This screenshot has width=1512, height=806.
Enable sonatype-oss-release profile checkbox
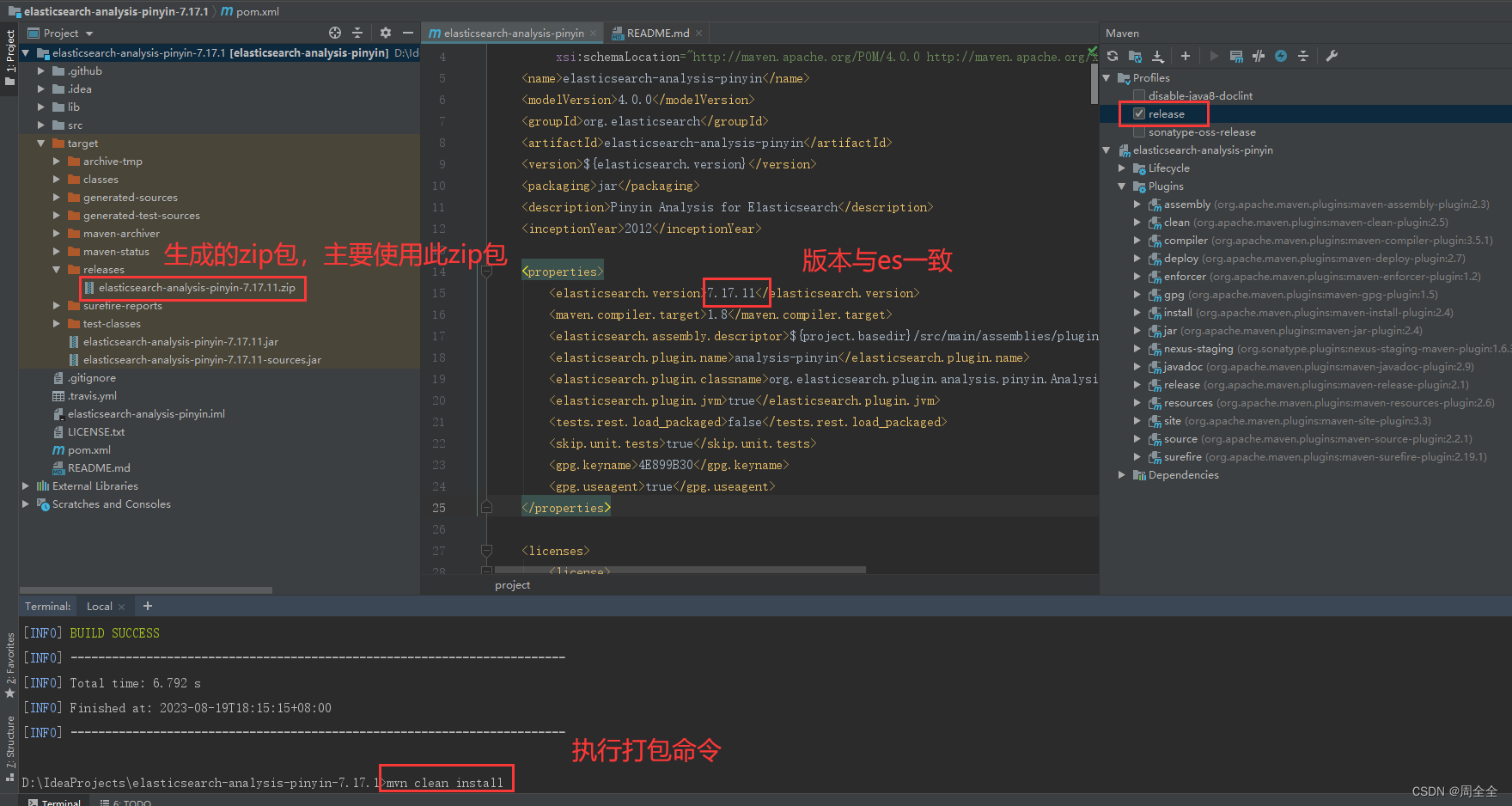coord(1139,131)
